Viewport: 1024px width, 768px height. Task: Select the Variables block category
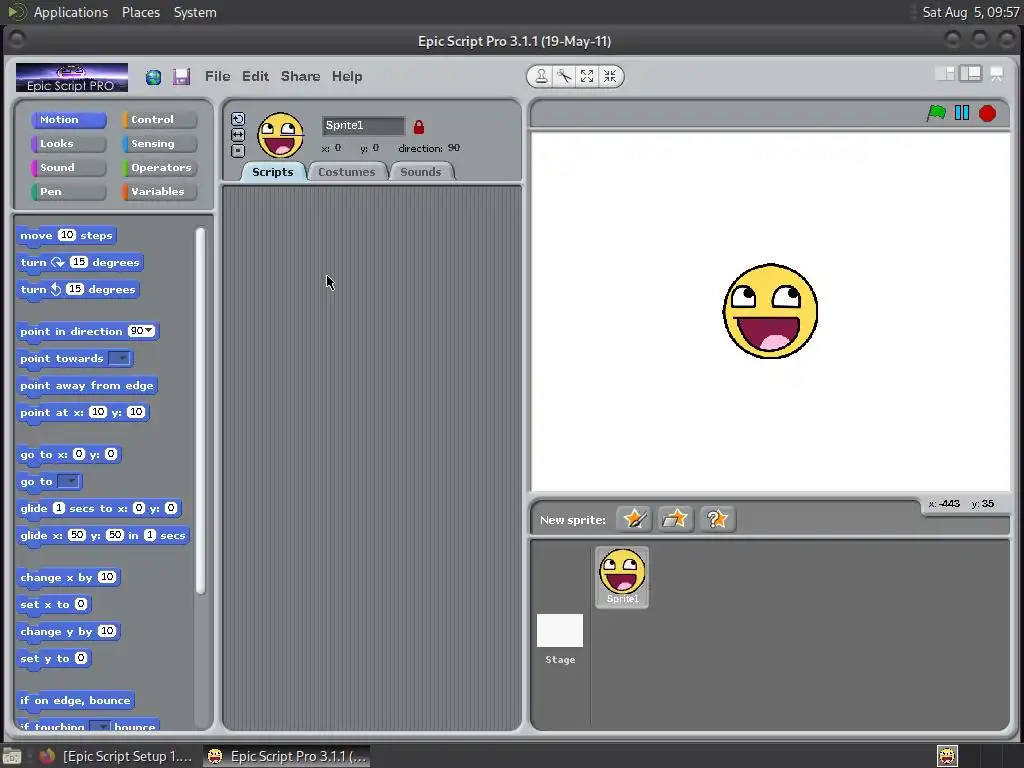[x=159, y=192]
